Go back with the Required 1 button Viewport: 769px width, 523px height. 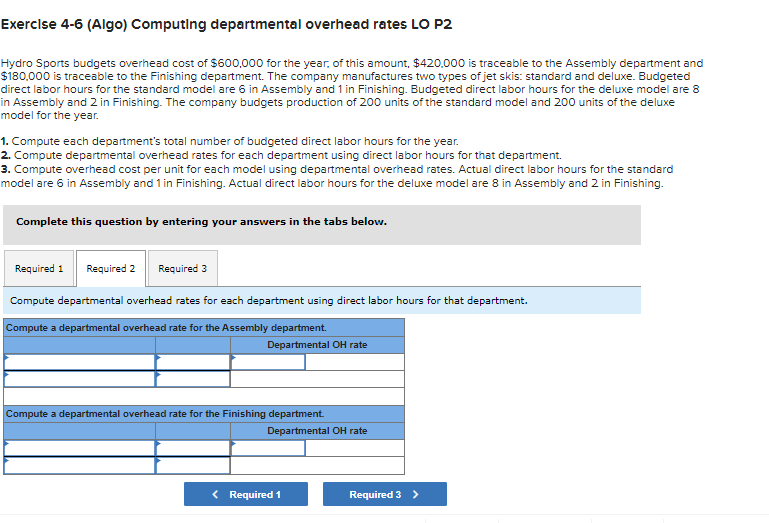[x=246, y=494]
